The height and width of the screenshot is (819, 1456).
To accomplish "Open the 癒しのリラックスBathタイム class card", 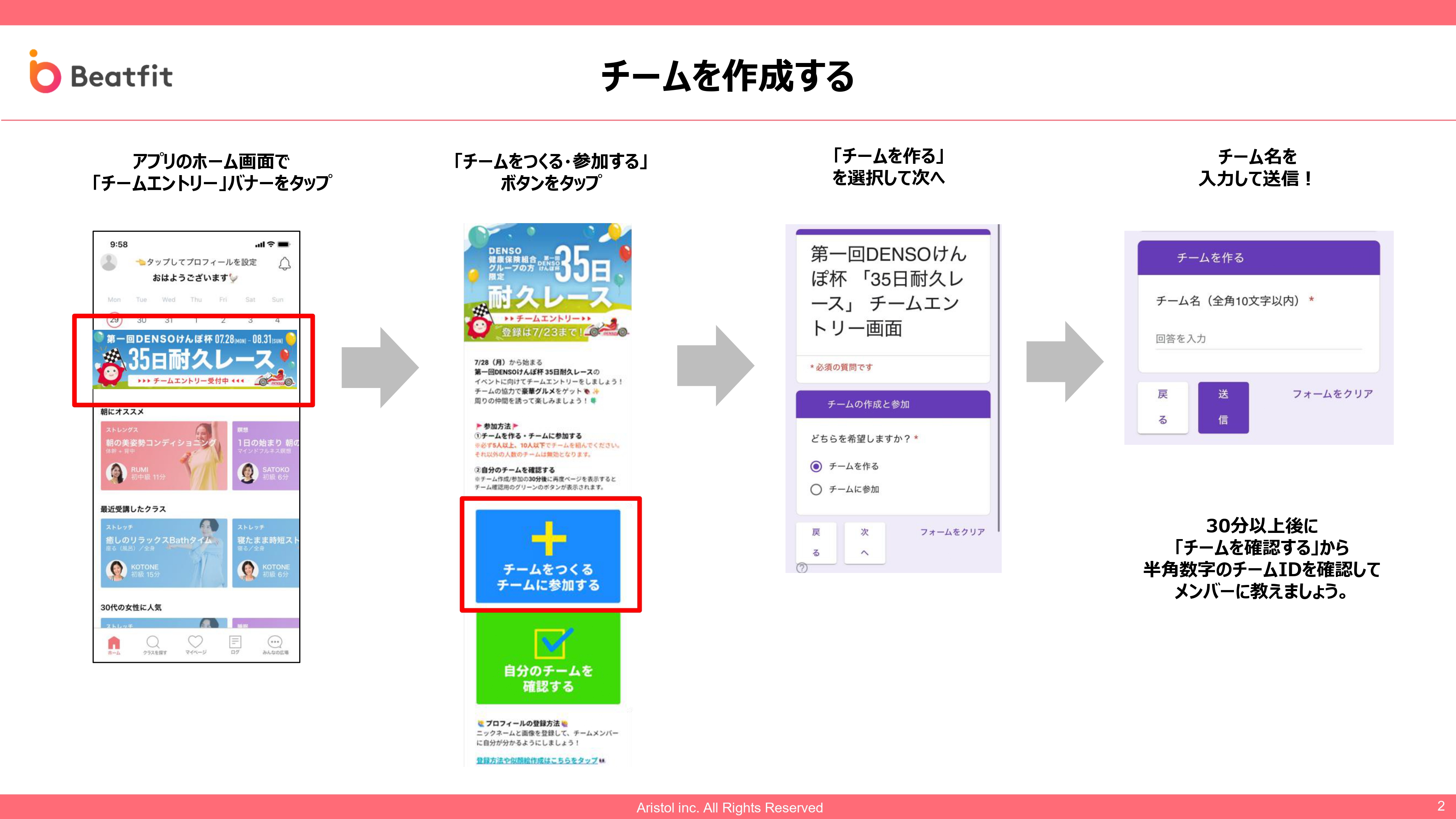I will [x=165, y=553].
